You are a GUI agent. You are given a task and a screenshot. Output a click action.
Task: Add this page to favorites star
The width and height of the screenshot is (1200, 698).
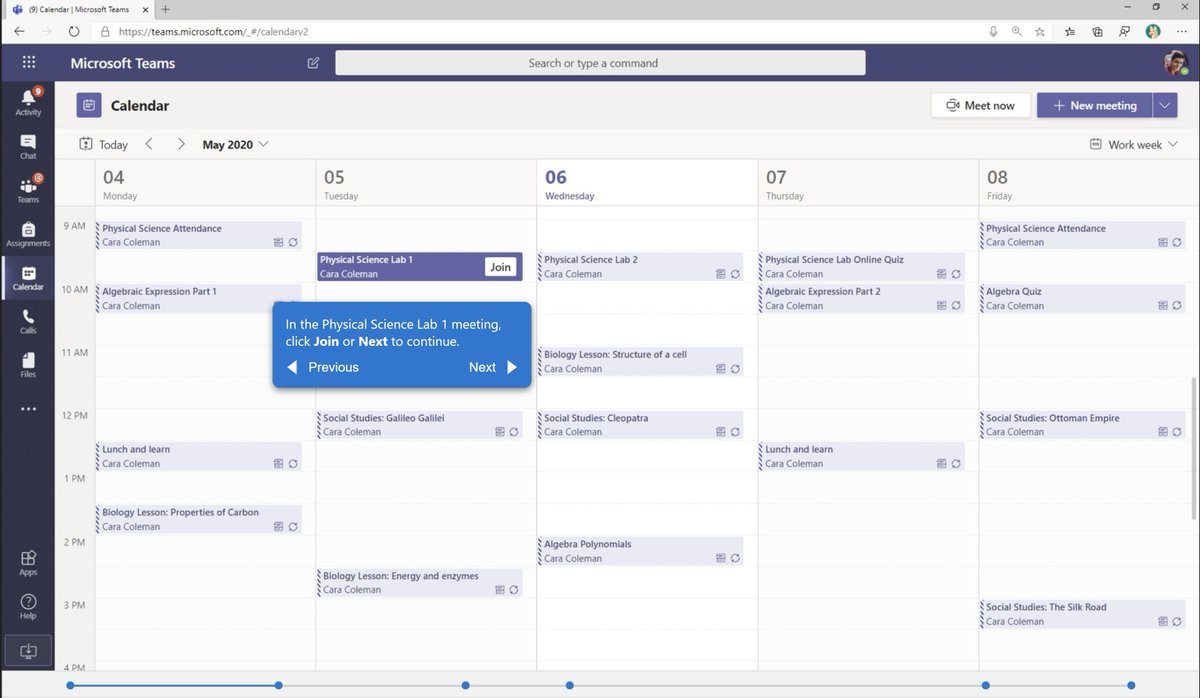click(x=1040, y=31)
